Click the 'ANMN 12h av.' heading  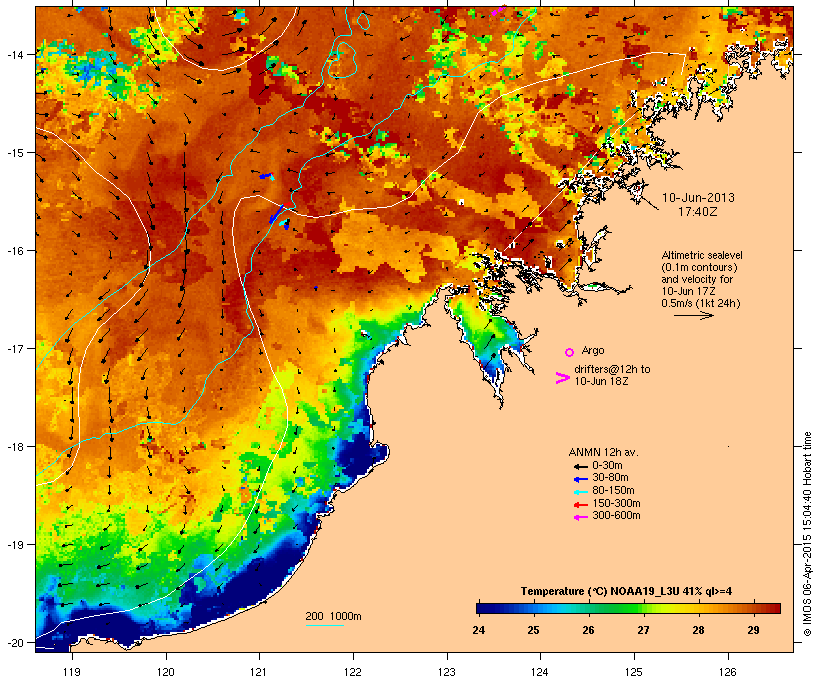[x=603, y=452]
